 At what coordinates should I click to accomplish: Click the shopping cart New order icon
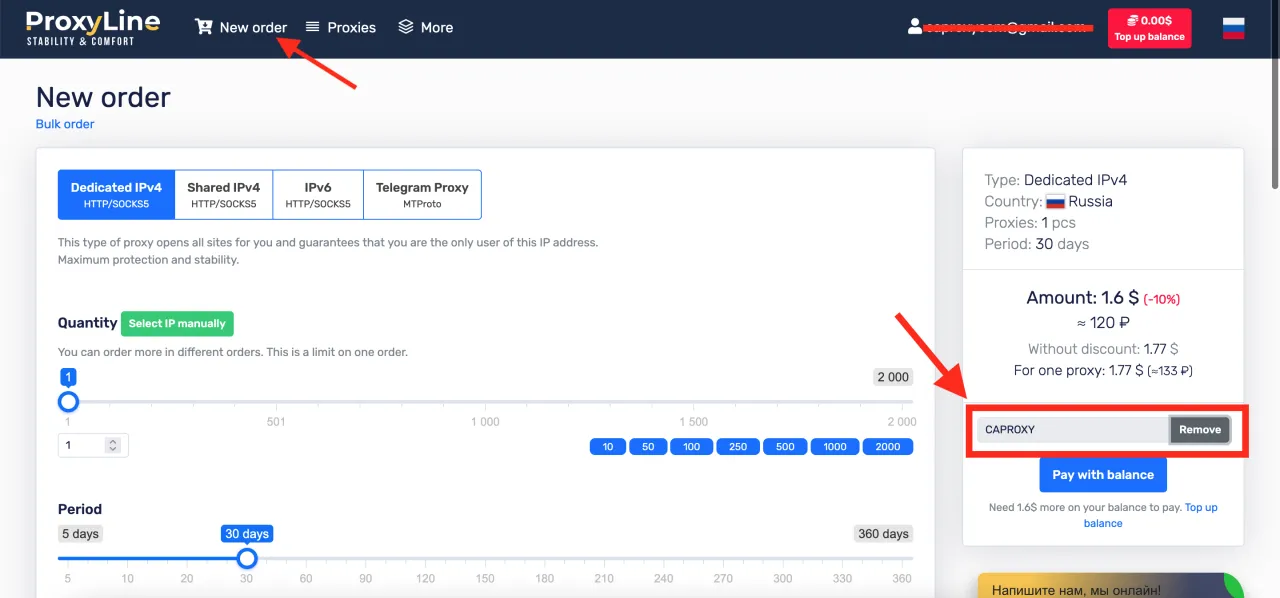click(204, 28)
